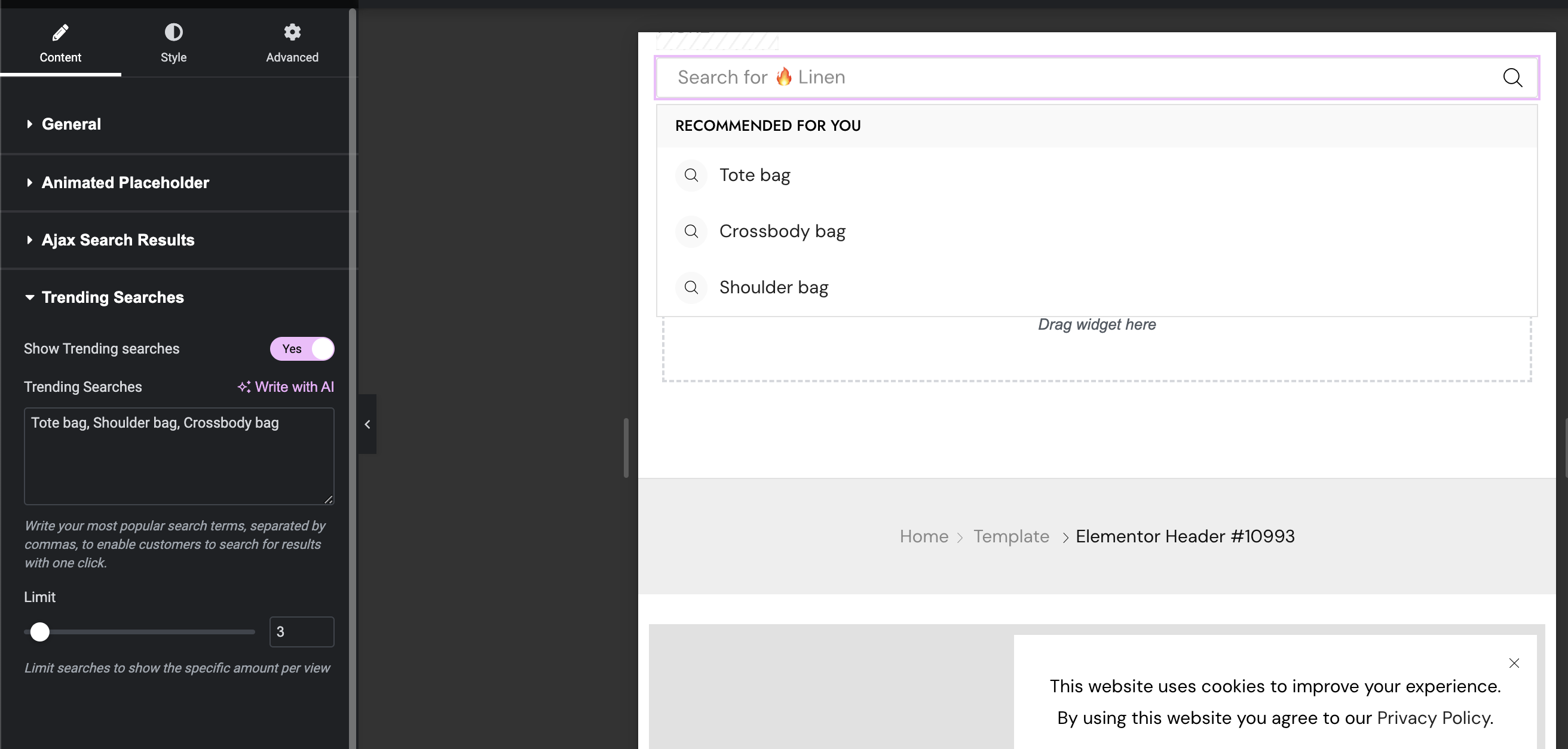Click Home in the breadcrumb
The height and width of the screenshot is (749, 1568).
point(923,536)
